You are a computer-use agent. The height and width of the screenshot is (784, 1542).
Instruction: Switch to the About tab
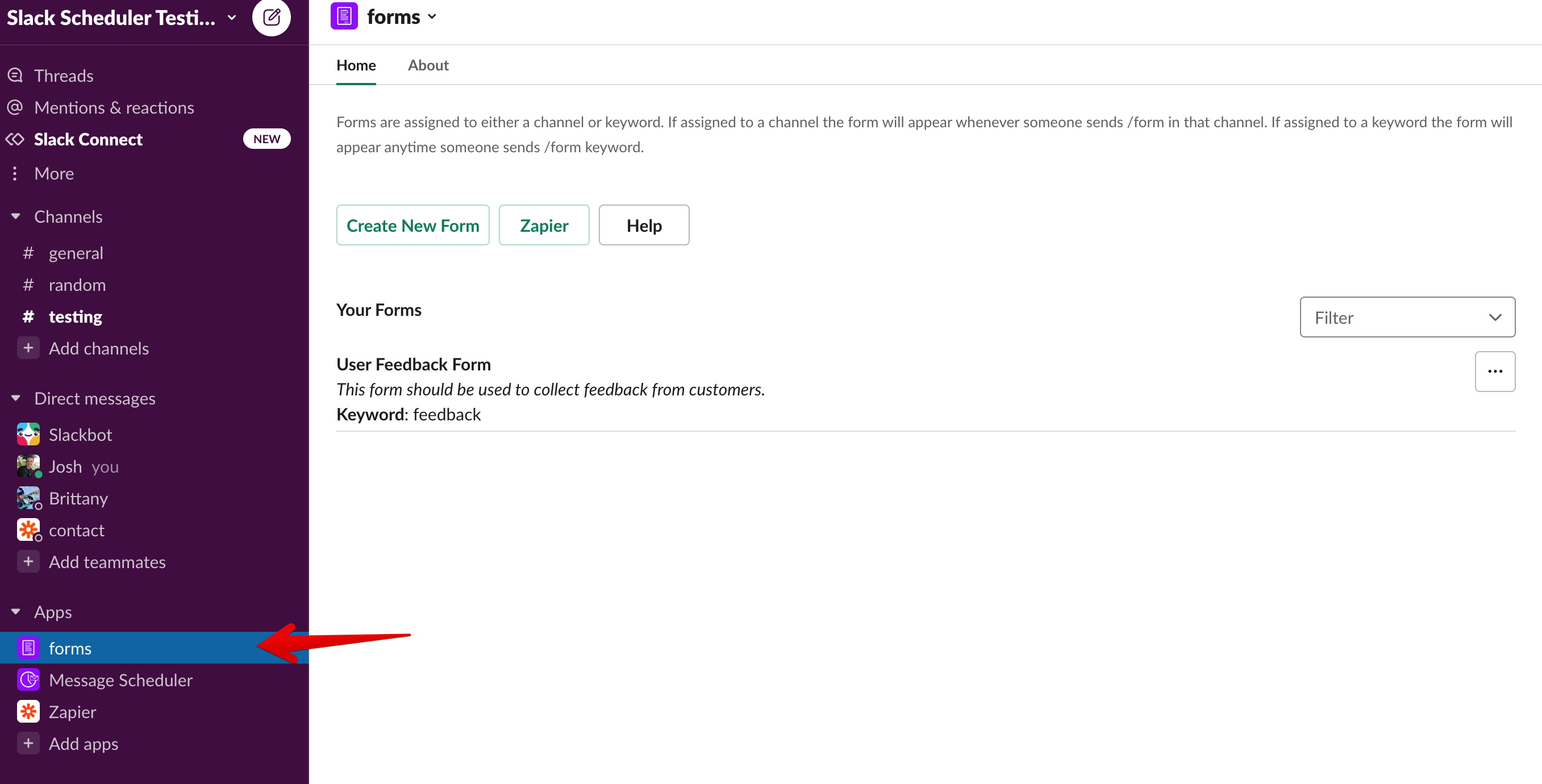pos(428,65)
